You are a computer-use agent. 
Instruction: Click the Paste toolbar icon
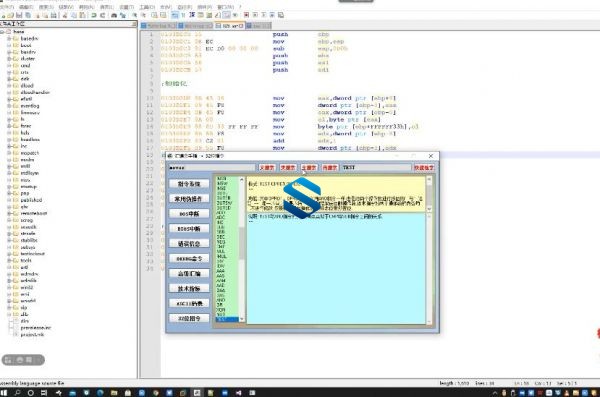pos(82,15)
